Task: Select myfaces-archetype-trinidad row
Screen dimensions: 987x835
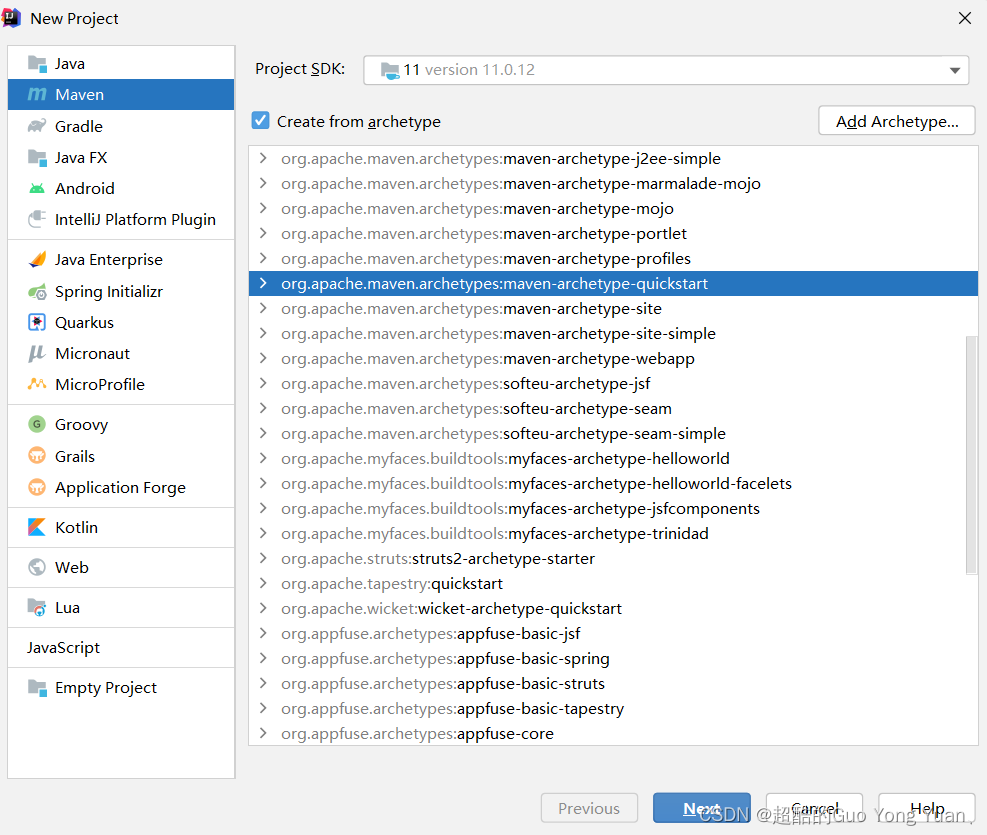Action: coord(613,534)
